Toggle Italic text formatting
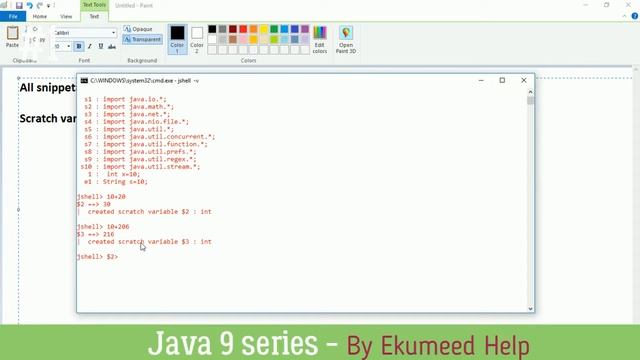This screenshot has height=360, width=640. (90, 47)
